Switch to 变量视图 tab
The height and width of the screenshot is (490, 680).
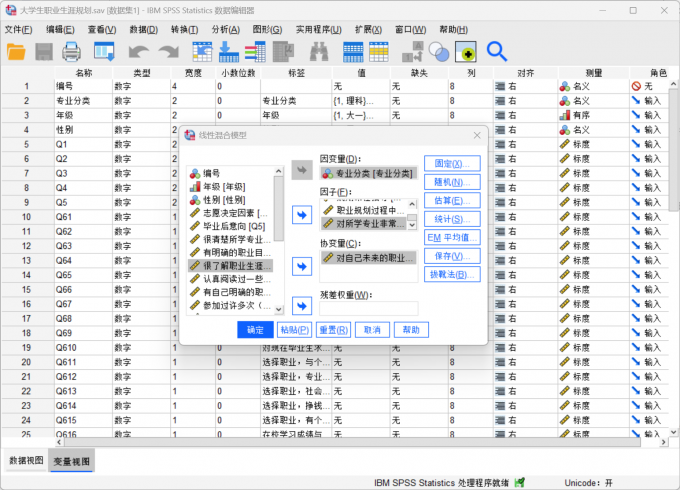click(72, 461)
